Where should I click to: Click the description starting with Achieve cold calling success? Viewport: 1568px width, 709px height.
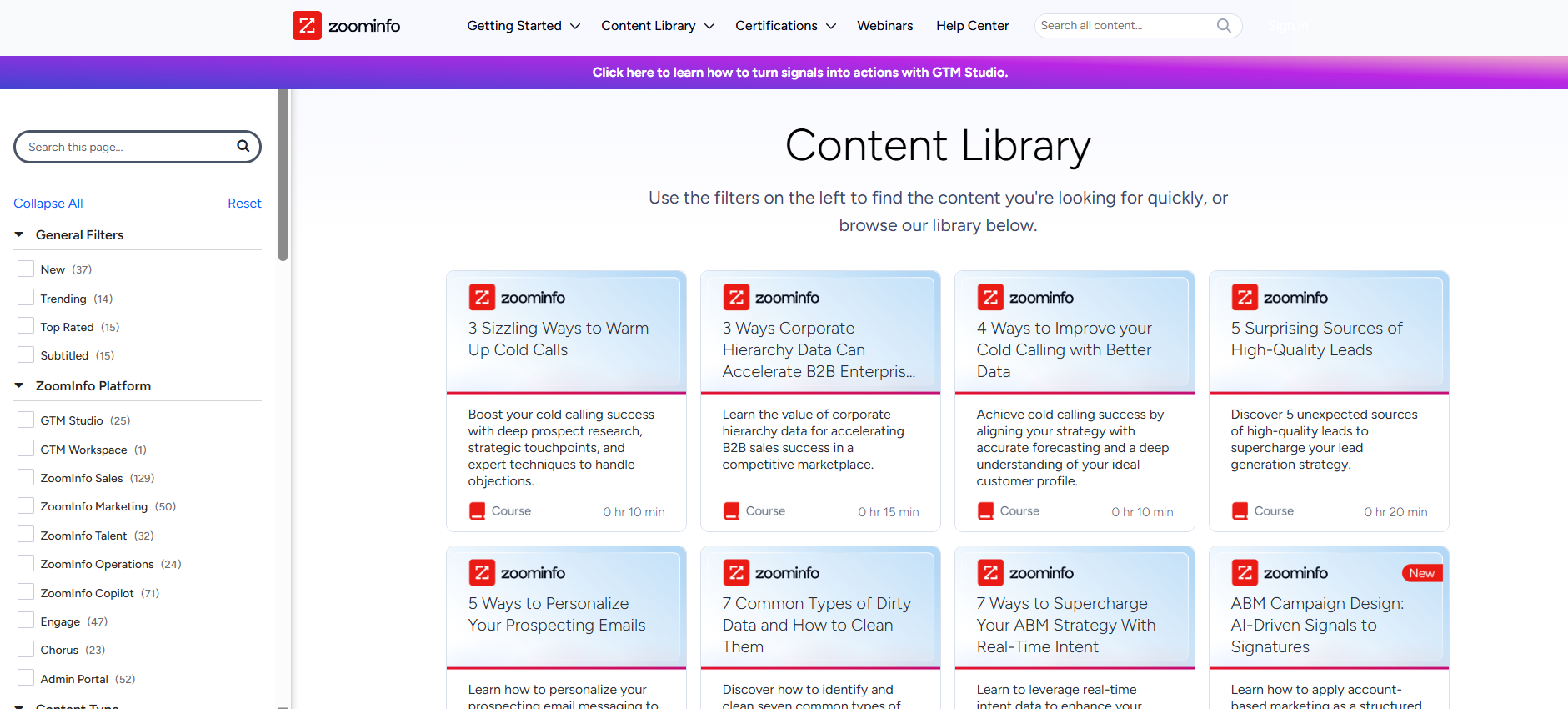(x=1073, y=448)
